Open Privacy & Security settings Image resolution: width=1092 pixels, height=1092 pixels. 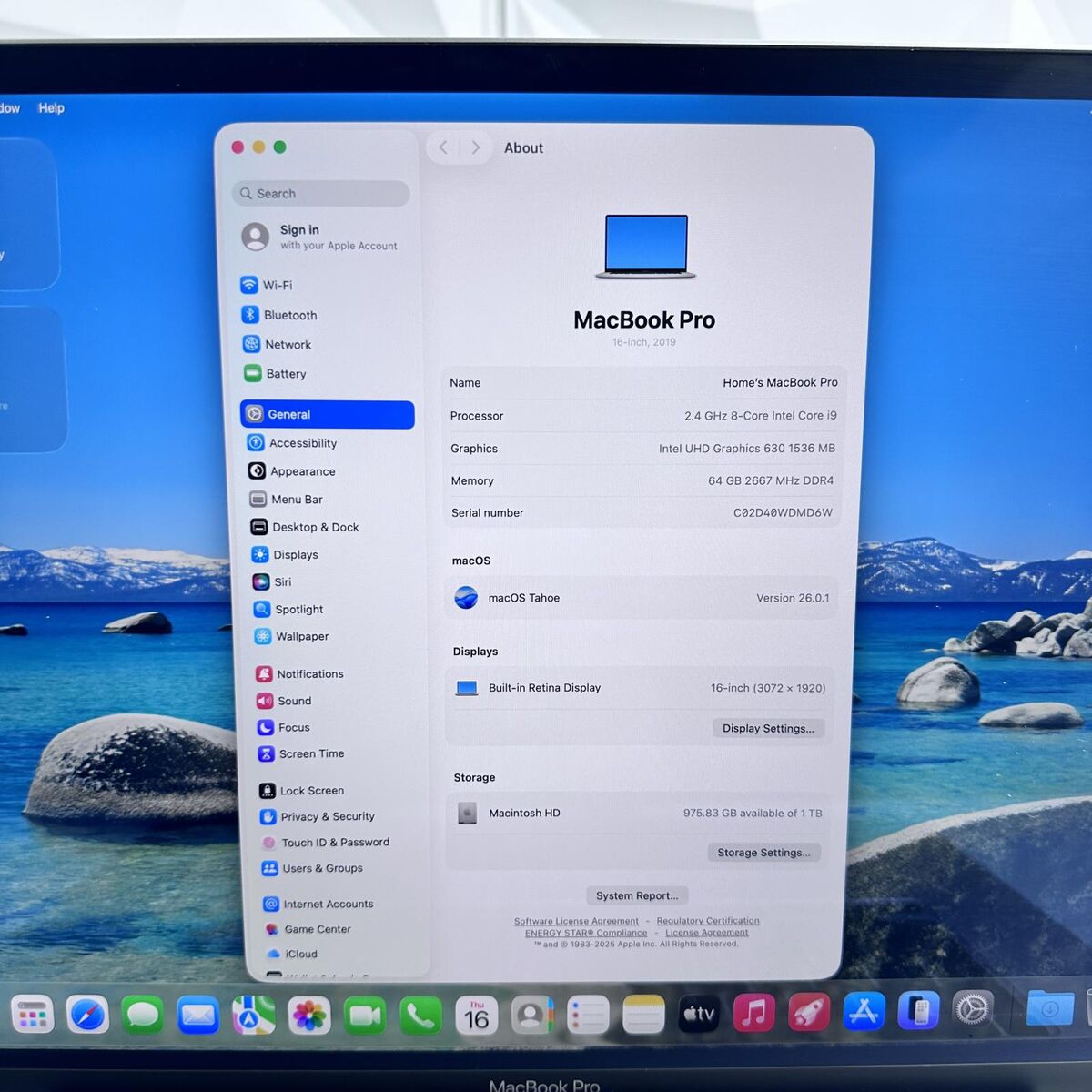pyautogui.click(x=327, y=817)
